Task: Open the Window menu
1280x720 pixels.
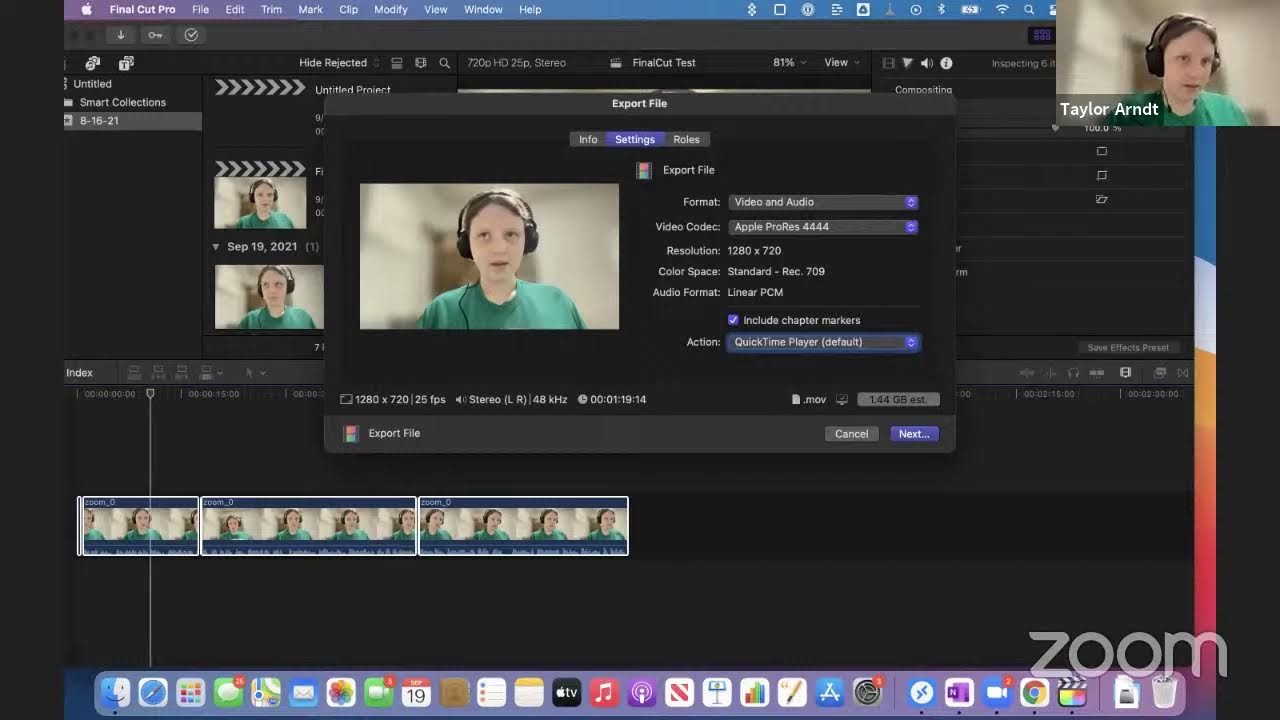Action: (x=483, y=9)
